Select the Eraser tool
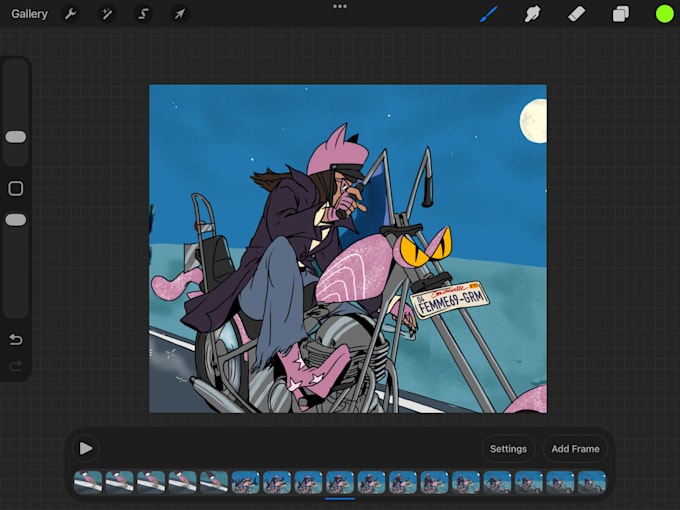This screenshot has width=680, height=510. click(576, 14)
